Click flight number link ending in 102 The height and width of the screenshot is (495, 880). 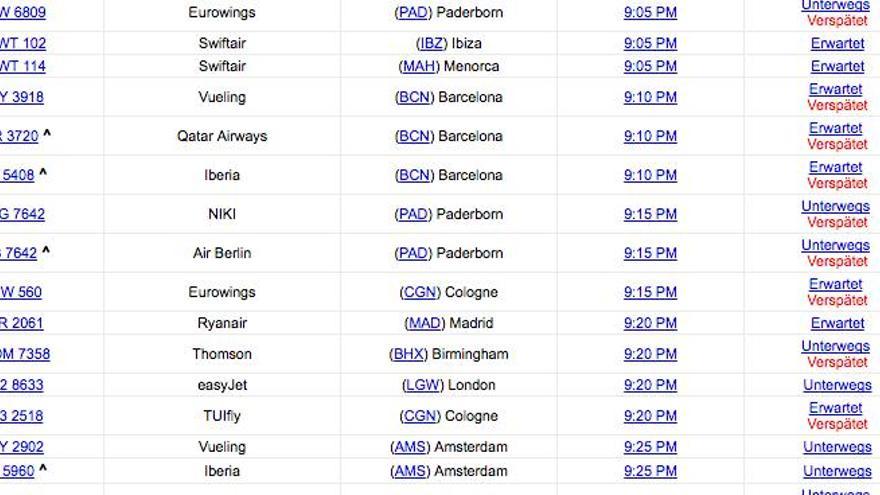click(23, 43)
